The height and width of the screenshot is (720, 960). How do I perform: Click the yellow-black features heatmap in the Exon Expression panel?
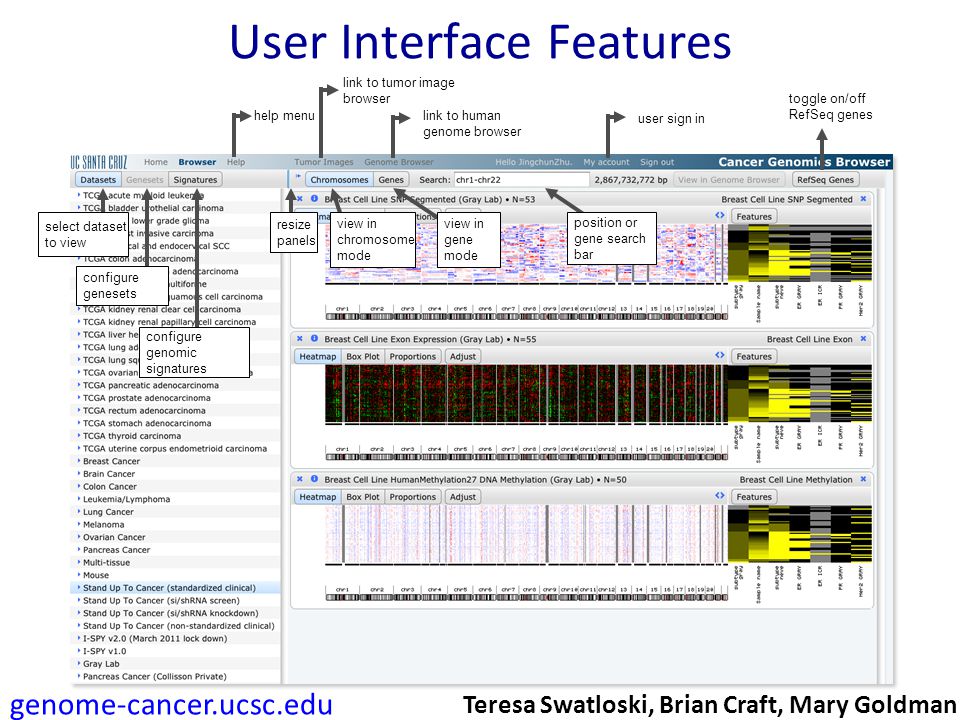pos(800,394)
